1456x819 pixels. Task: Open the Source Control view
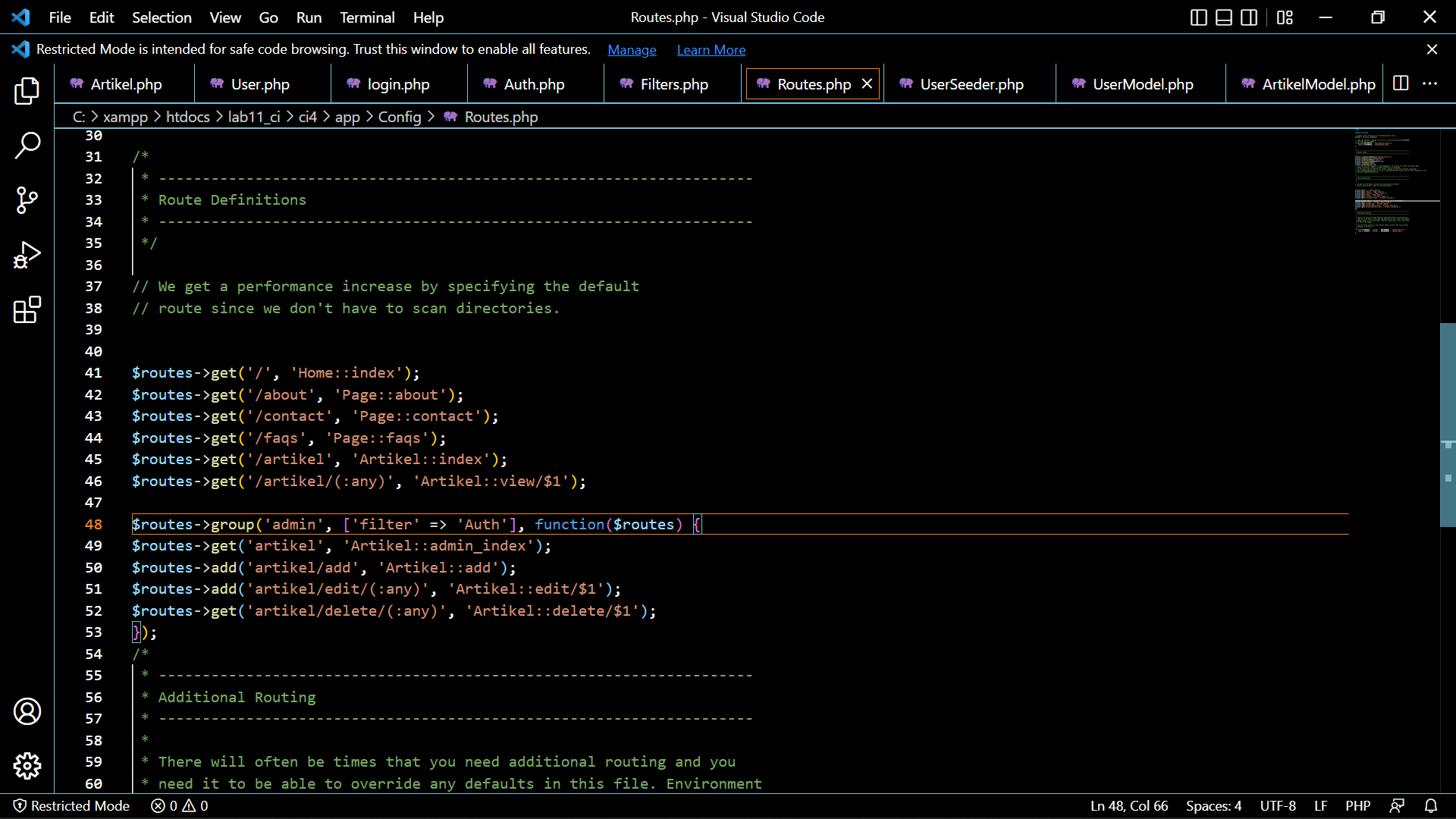(x=27, y=200)
